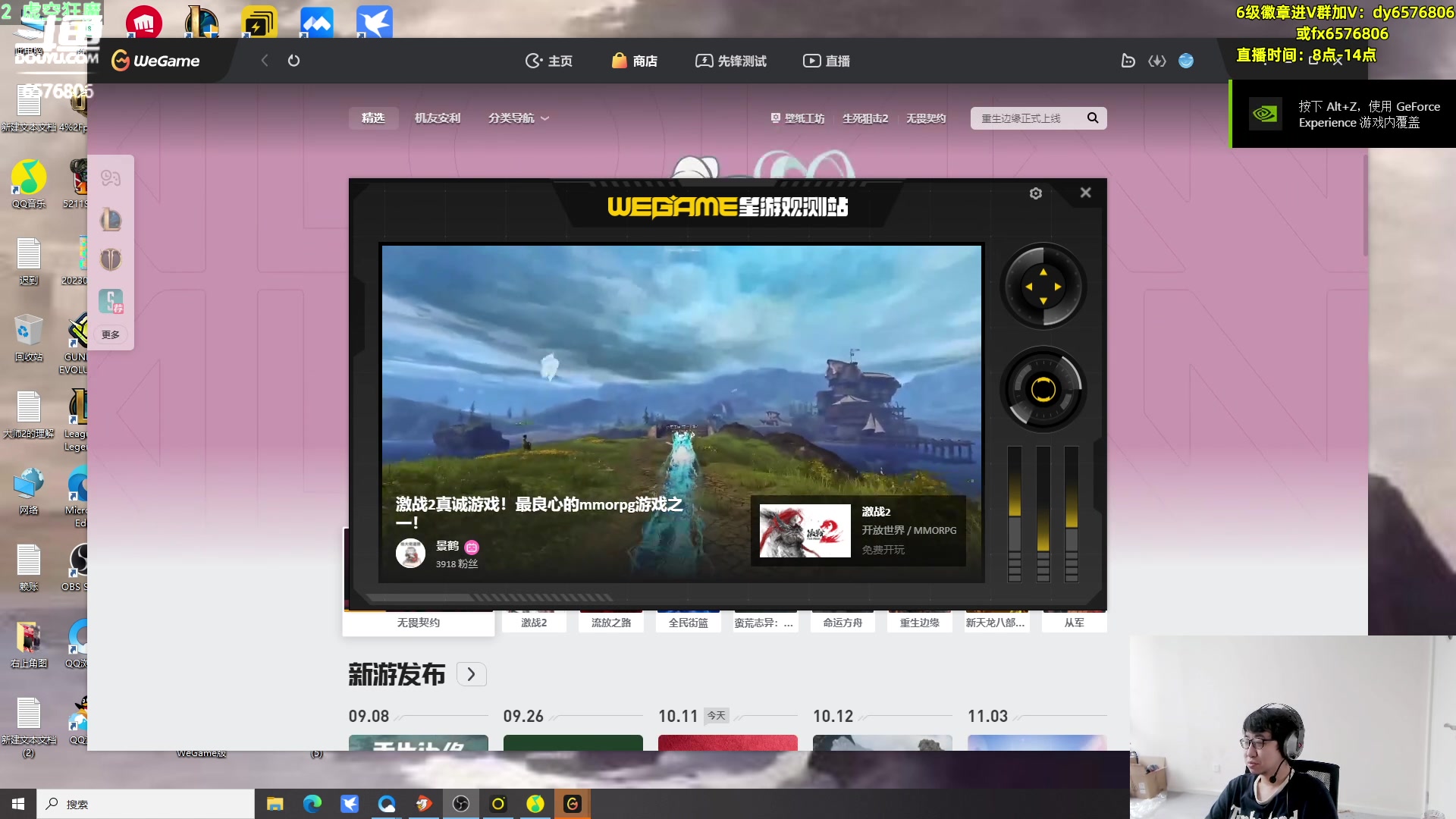This screenshot has width=1456, height=819.
Task: Click the GeForce Experience overlay notification
Action: tap(1344, 114)
